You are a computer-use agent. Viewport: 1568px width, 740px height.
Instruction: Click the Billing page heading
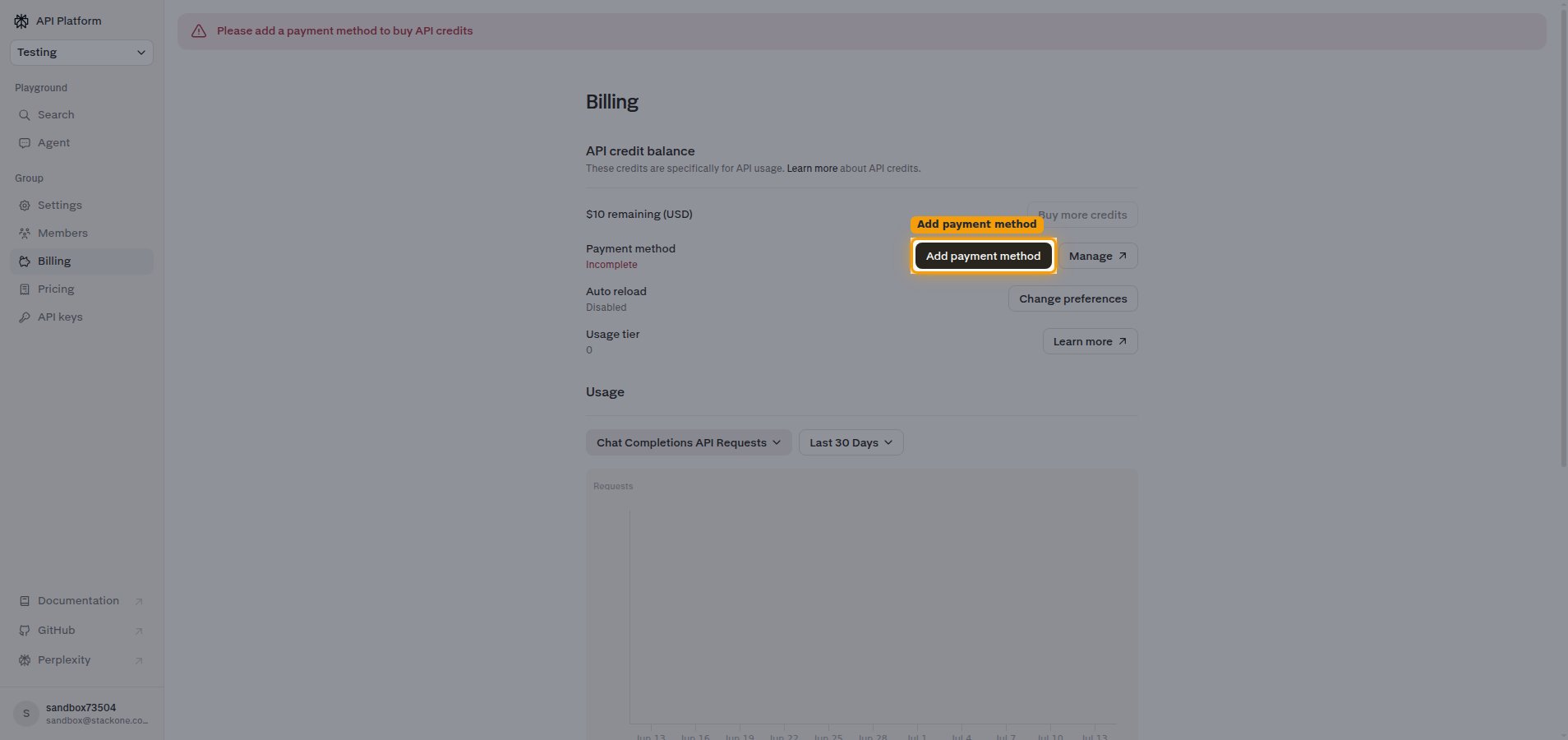point(612,102)
